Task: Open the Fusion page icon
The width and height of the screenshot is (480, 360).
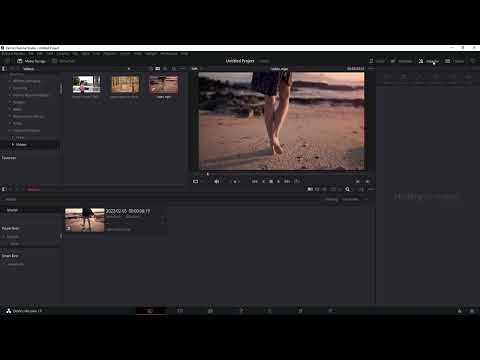Action: tap(242, 311)
